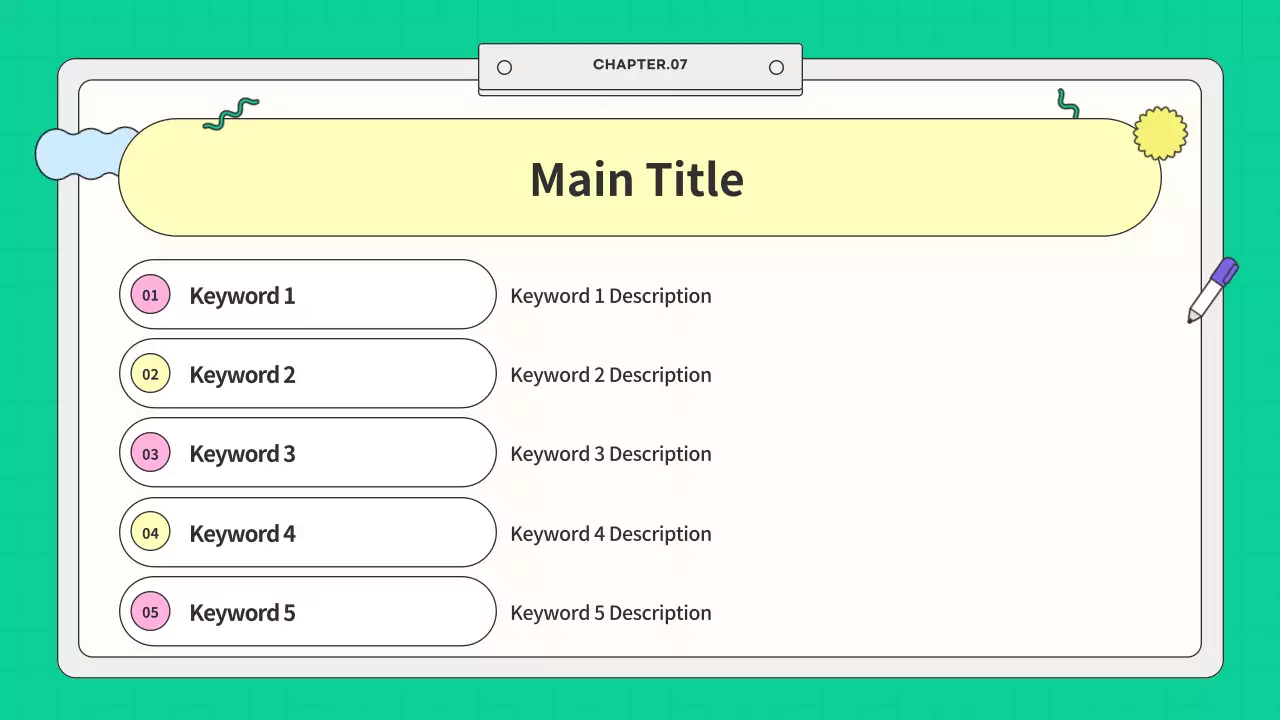Click the purple pencil icon
The height and width of the screenshot is (720, 1280).
click(x=1212, y=290)
